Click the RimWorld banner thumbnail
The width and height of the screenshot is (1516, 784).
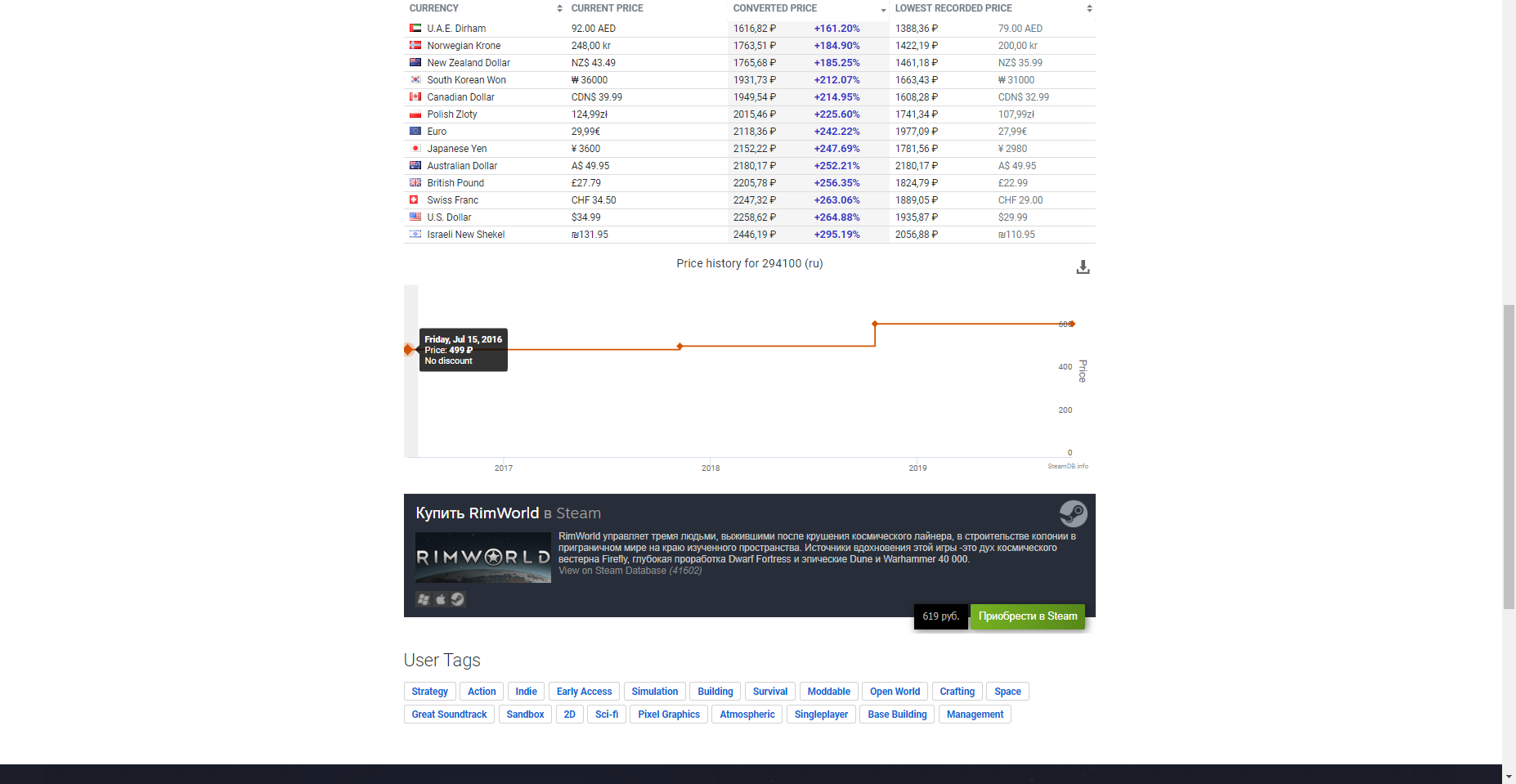[483, 558]
